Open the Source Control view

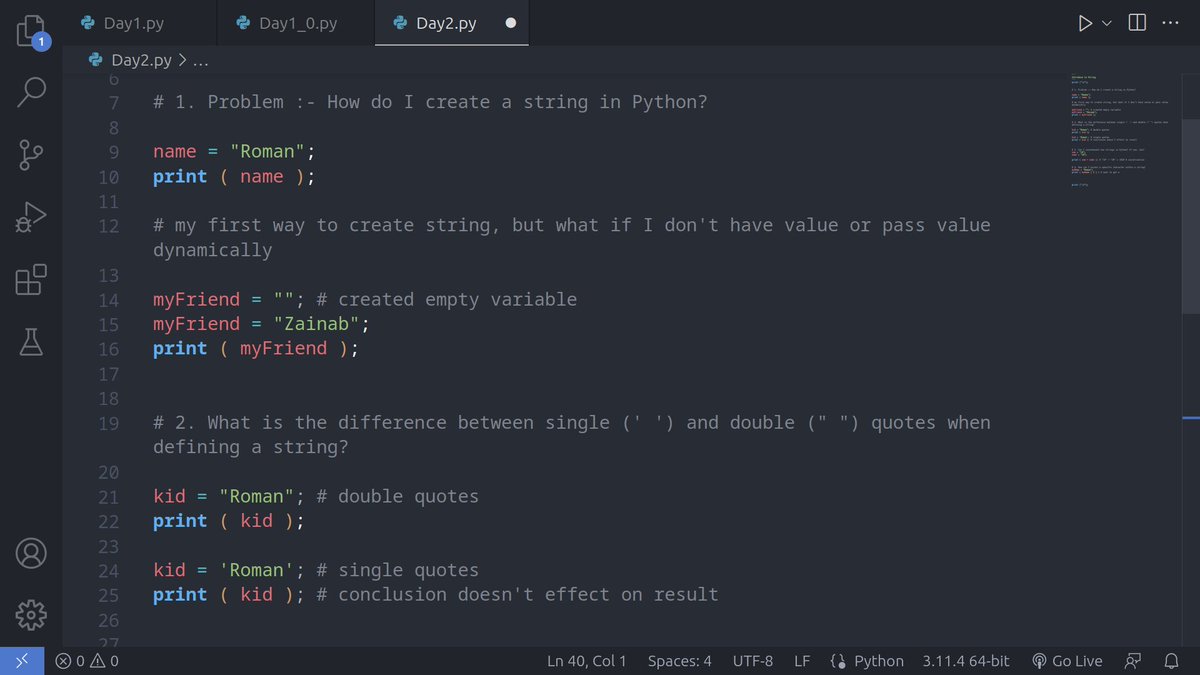coord(31,155)
